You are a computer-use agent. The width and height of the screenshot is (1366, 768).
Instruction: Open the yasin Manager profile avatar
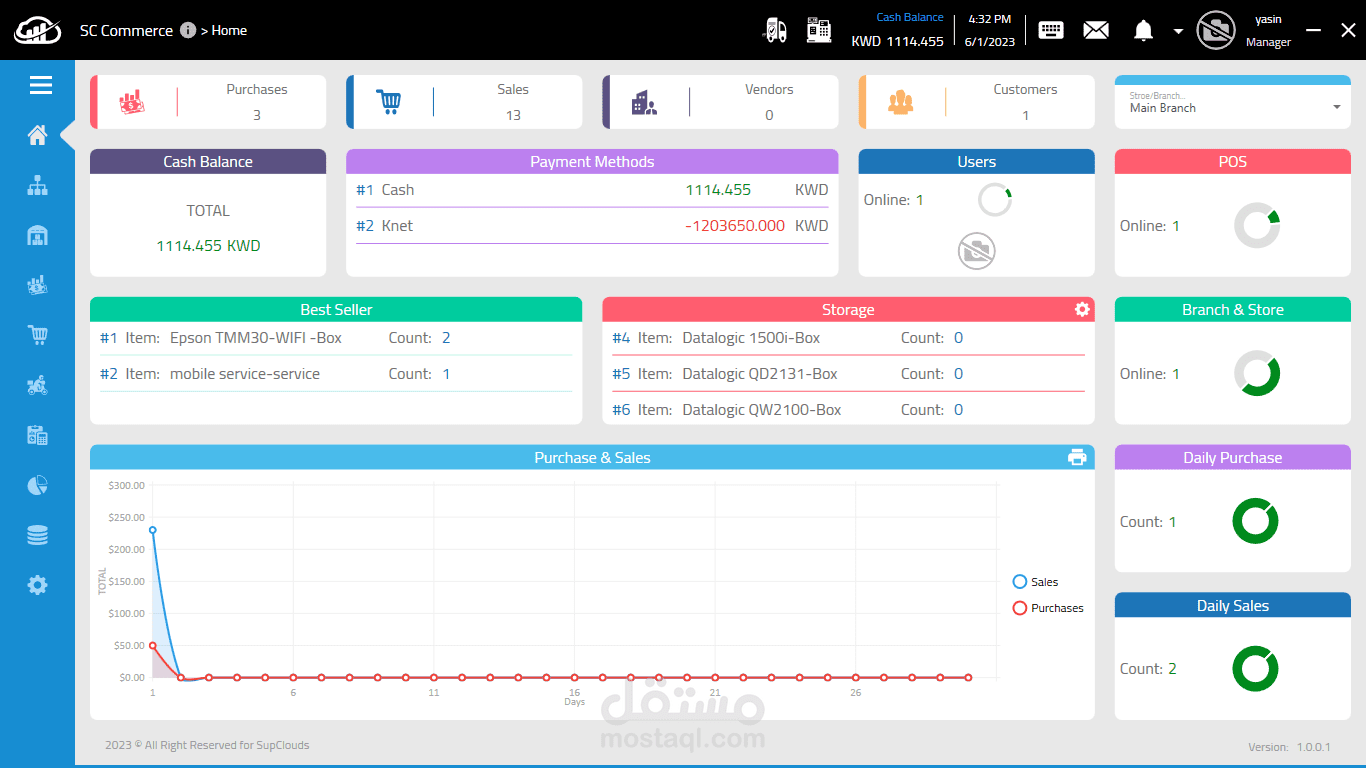click(1216, 30)
